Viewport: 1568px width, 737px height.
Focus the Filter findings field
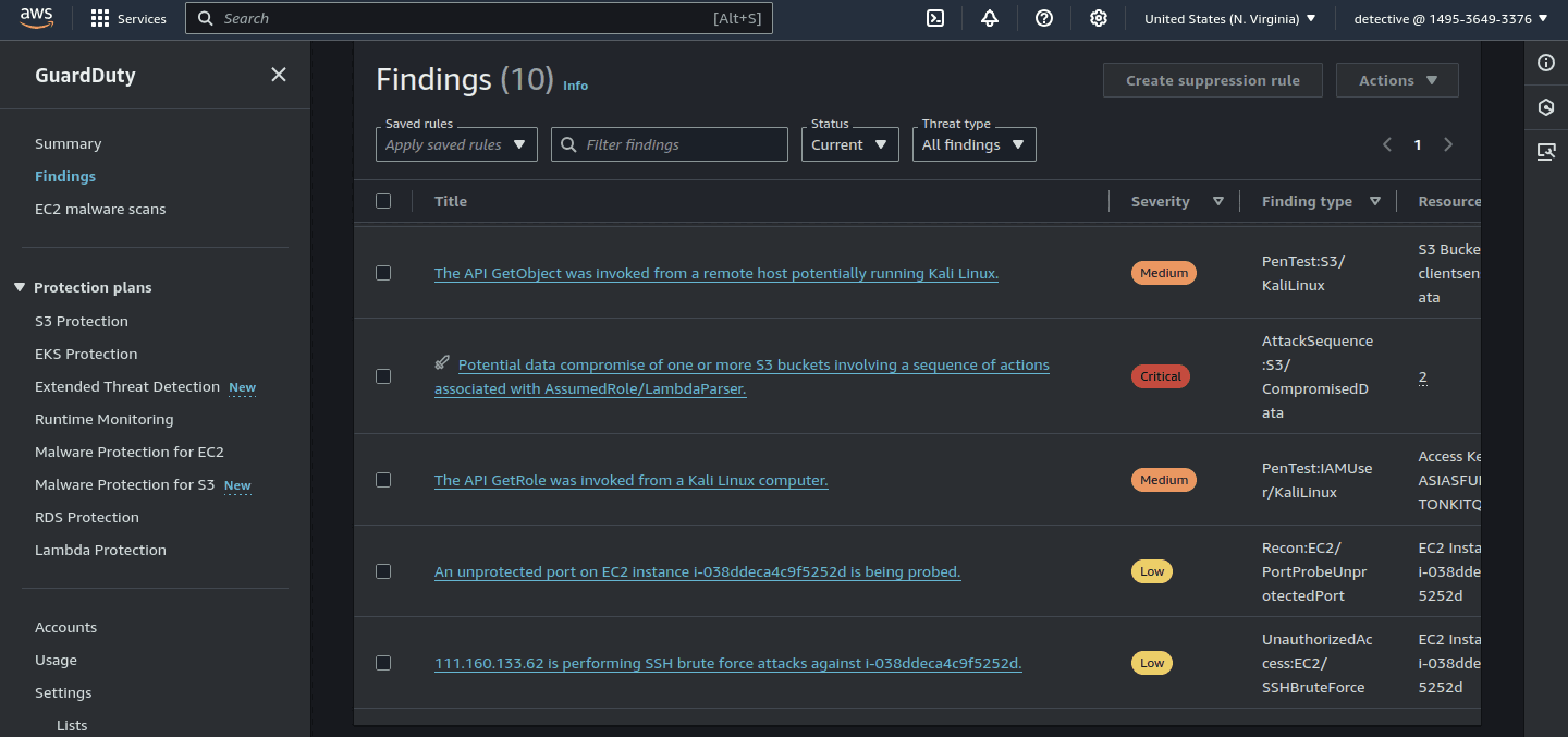coord(669,144)
